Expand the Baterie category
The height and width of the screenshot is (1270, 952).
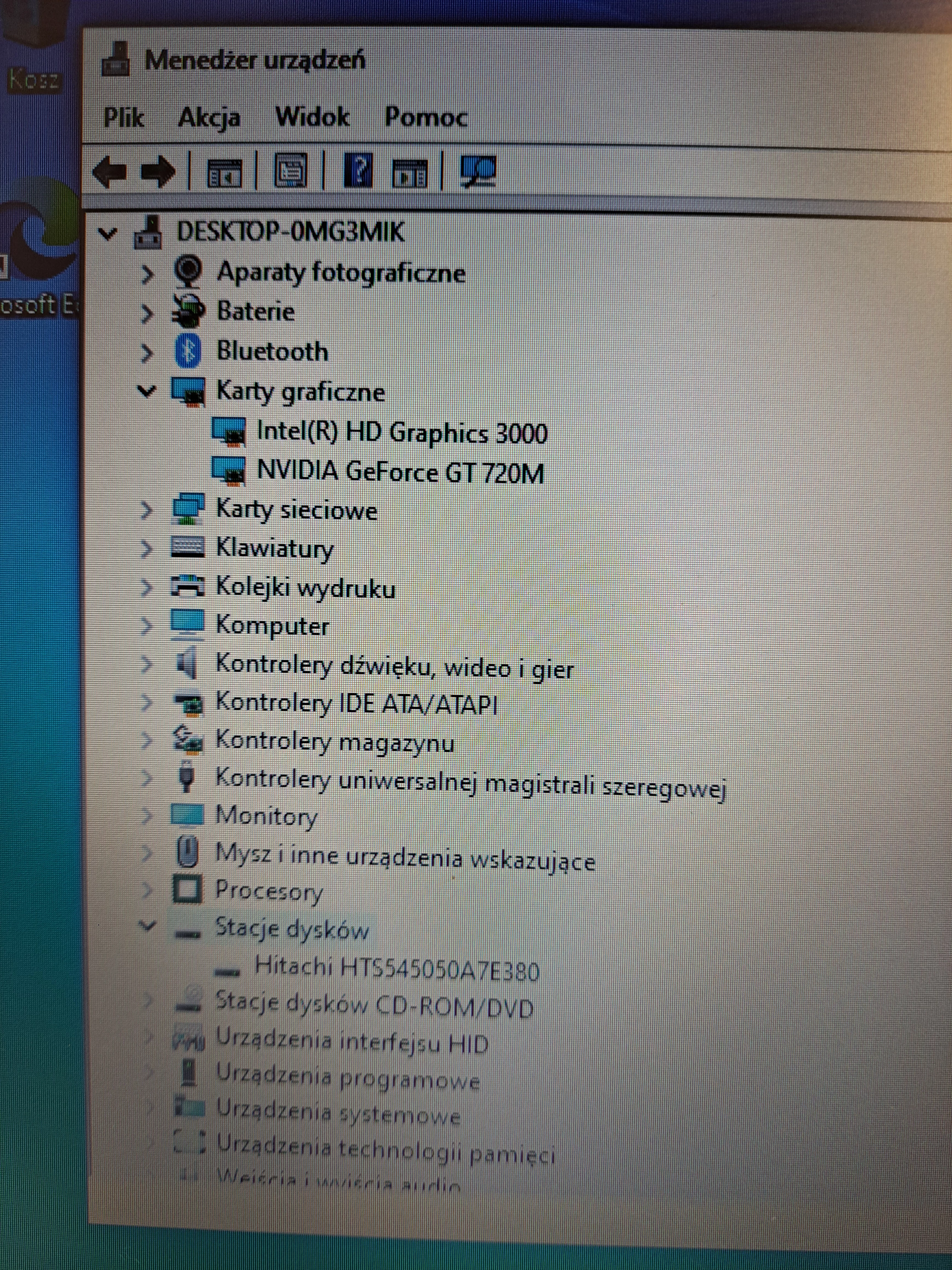147,314
